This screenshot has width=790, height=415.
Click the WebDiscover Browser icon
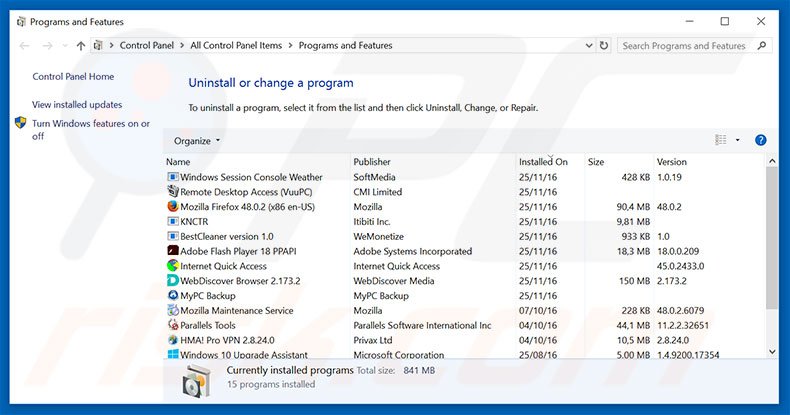(x=173, y=281)
